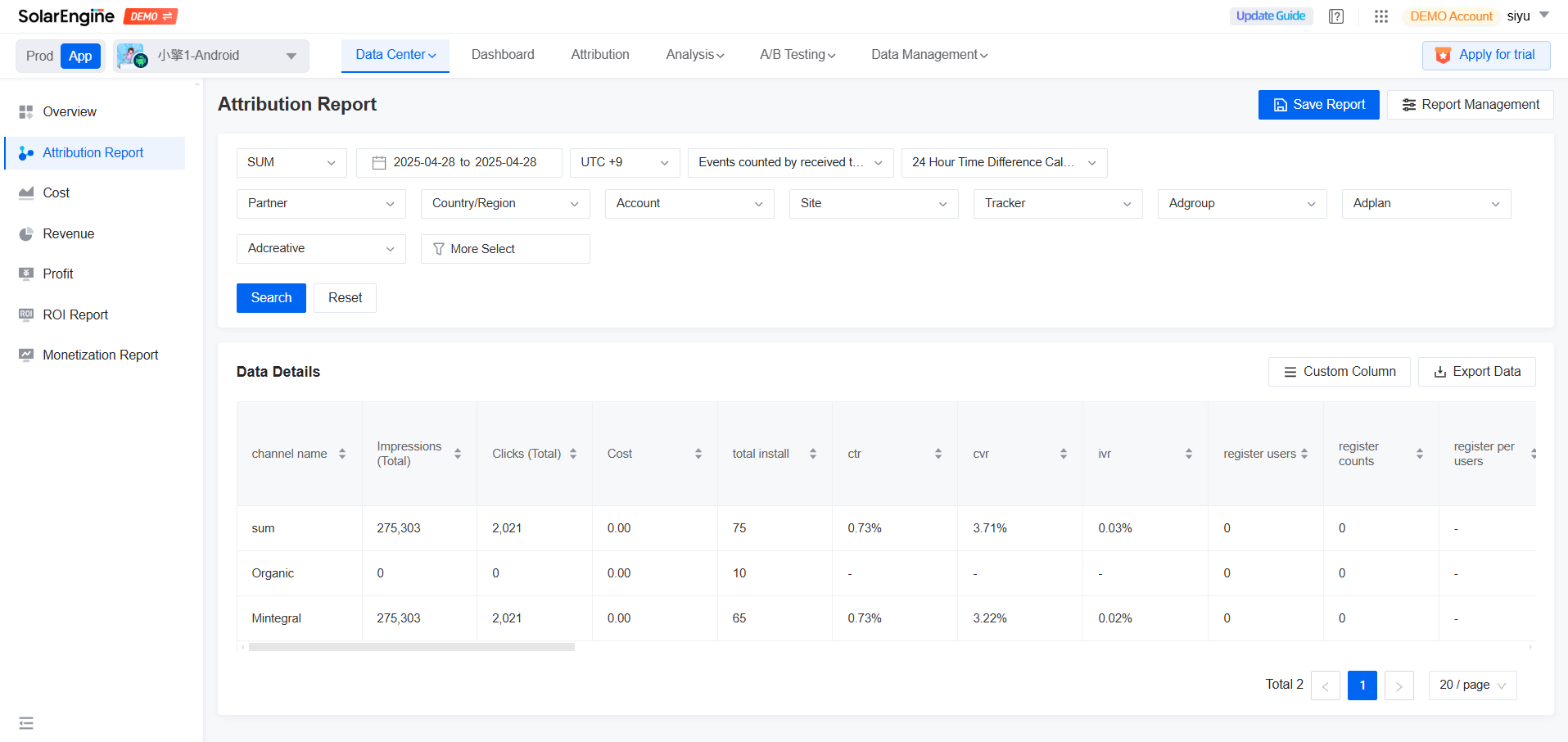Open the UTC +9 timezone dropdown
Viewport: 1568px width, 742px height.
tap(624, 162)
